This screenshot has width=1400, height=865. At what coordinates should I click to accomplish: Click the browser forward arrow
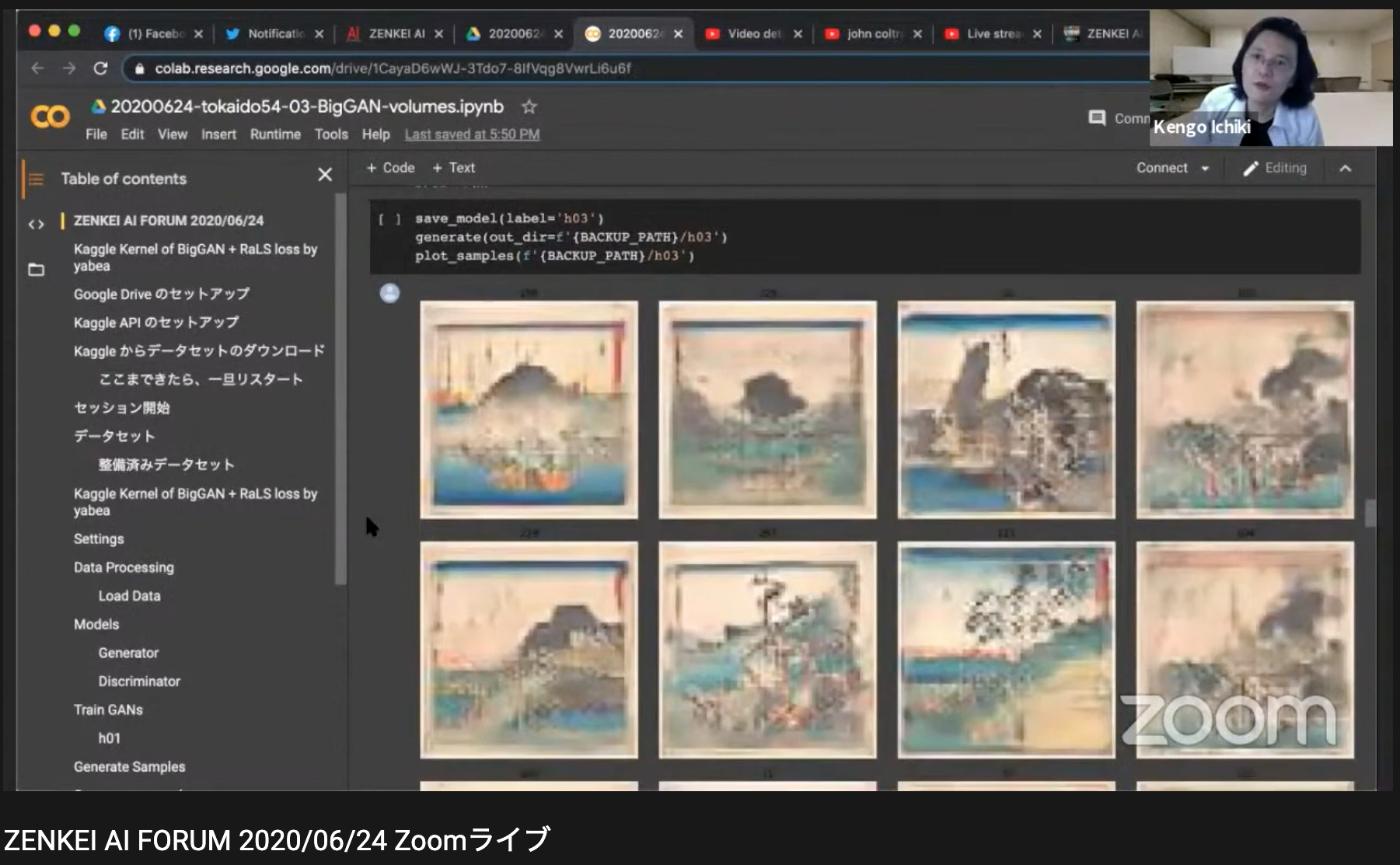coord(69,68)
